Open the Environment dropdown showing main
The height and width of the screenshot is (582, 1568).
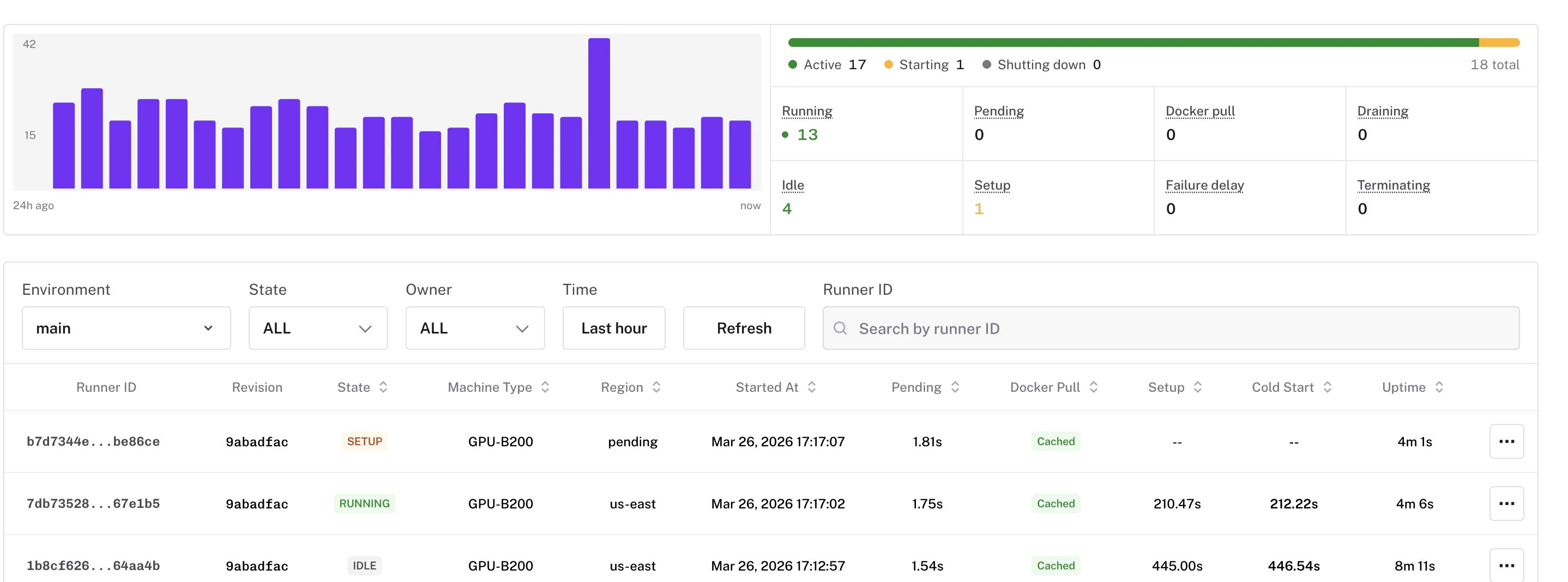(x=126, y=329)
